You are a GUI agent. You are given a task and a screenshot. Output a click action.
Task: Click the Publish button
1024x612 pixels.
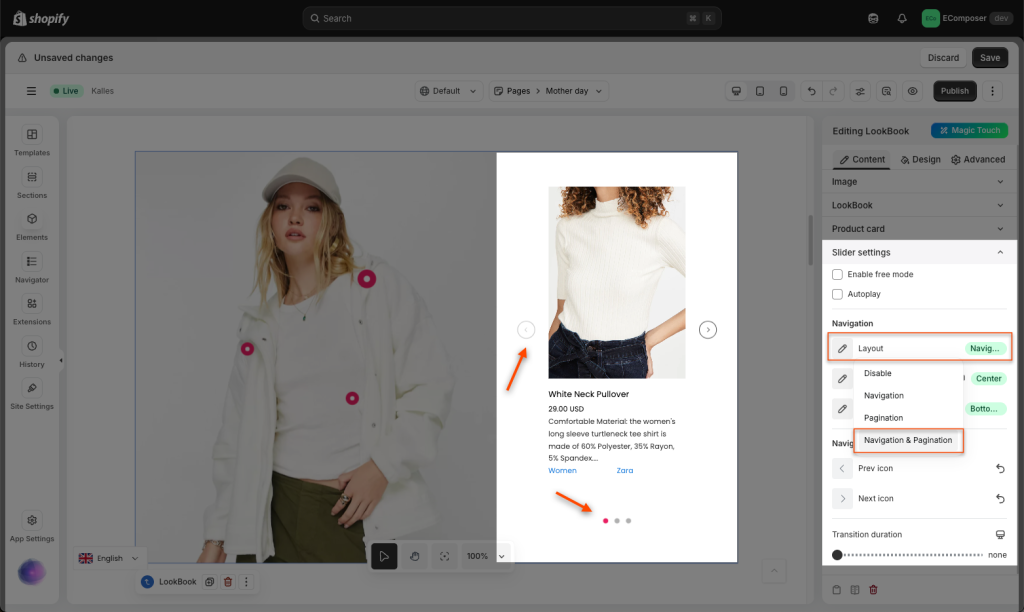(x=954, y=91)
